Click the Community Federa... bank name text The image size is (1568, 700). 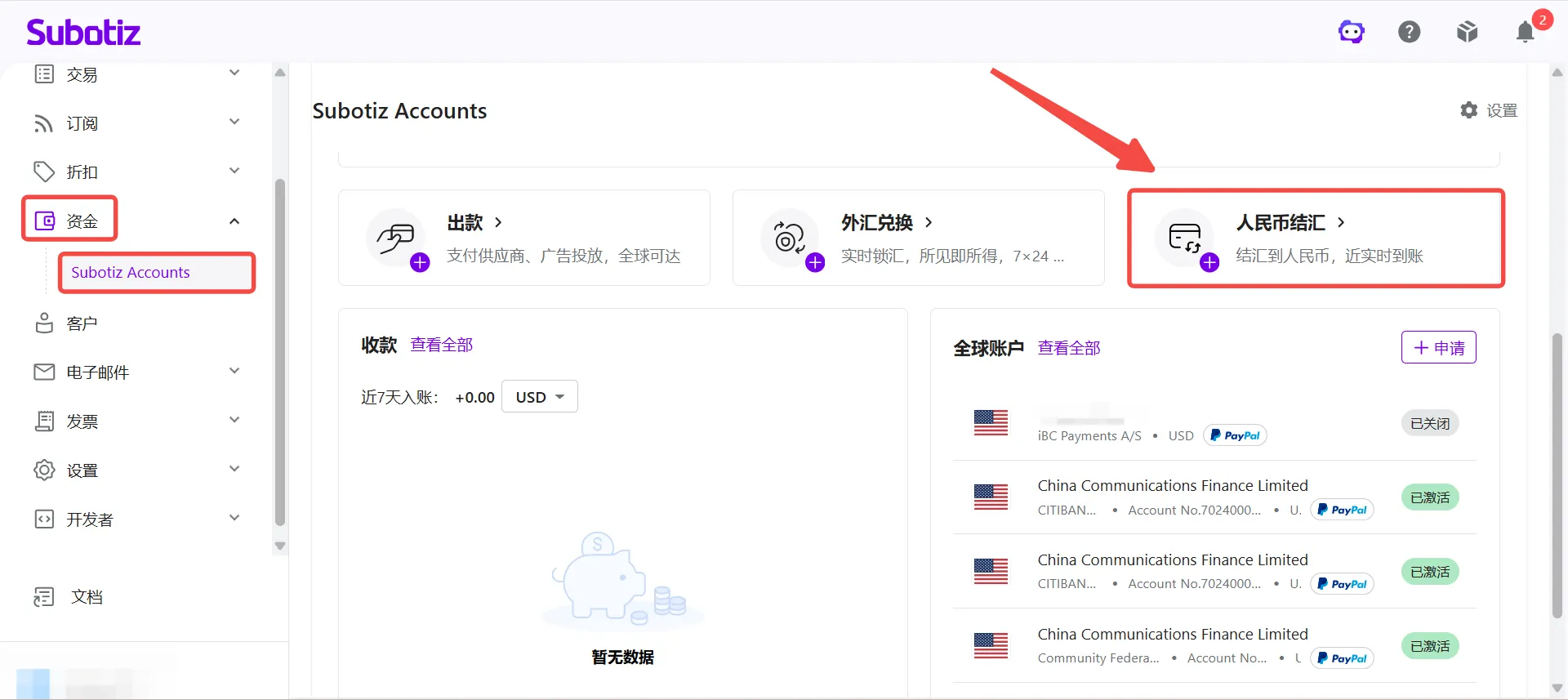(x=1098, y=658)
